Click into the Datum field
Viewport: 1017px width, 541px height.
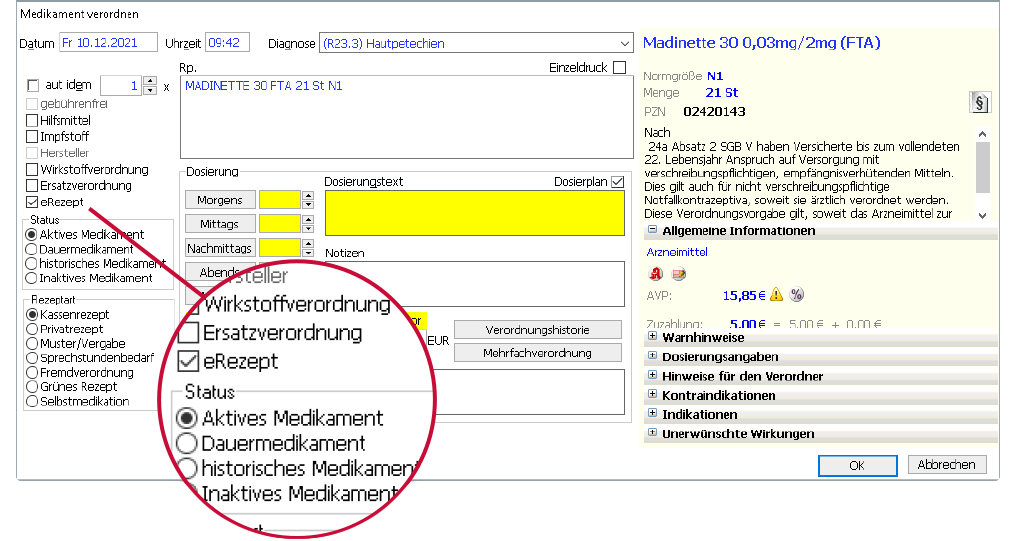108,43
